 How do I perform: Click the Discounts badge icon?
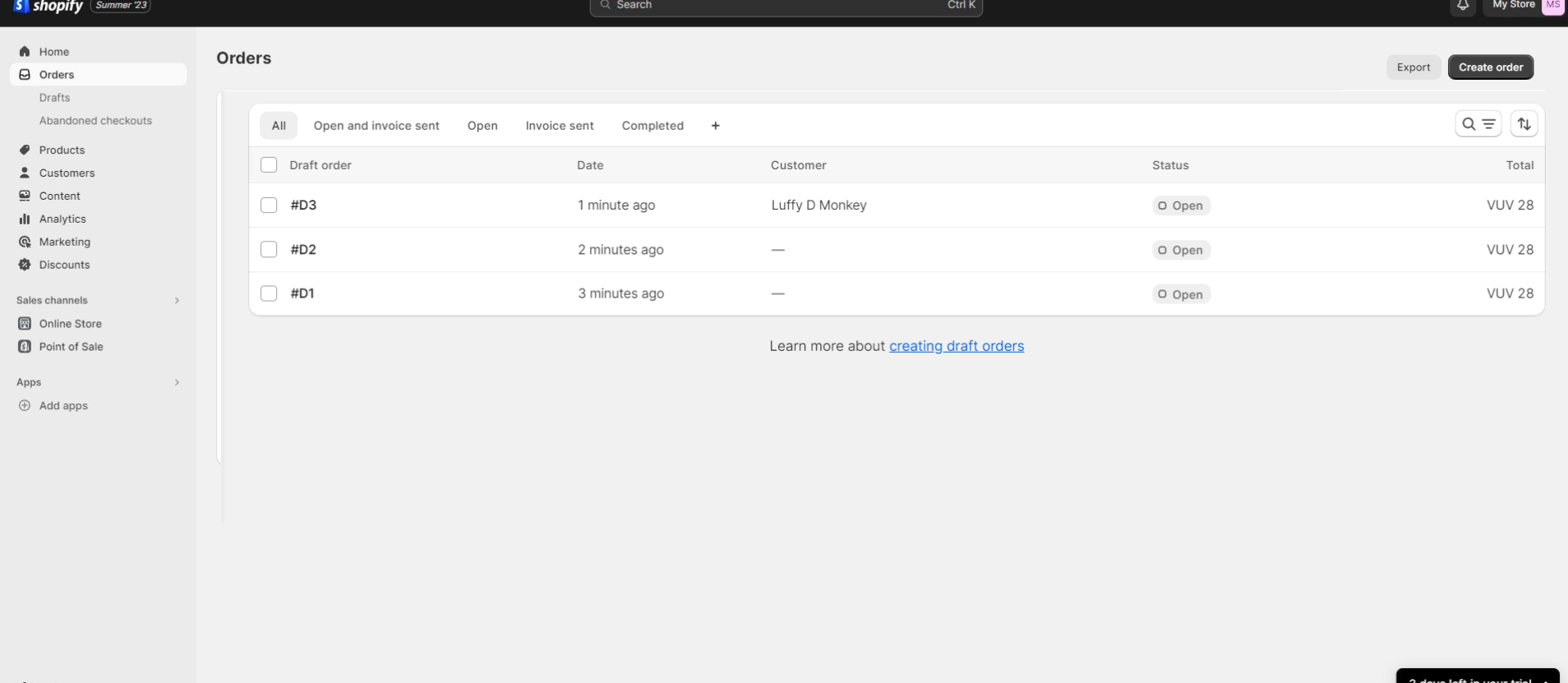pos(25,265)
